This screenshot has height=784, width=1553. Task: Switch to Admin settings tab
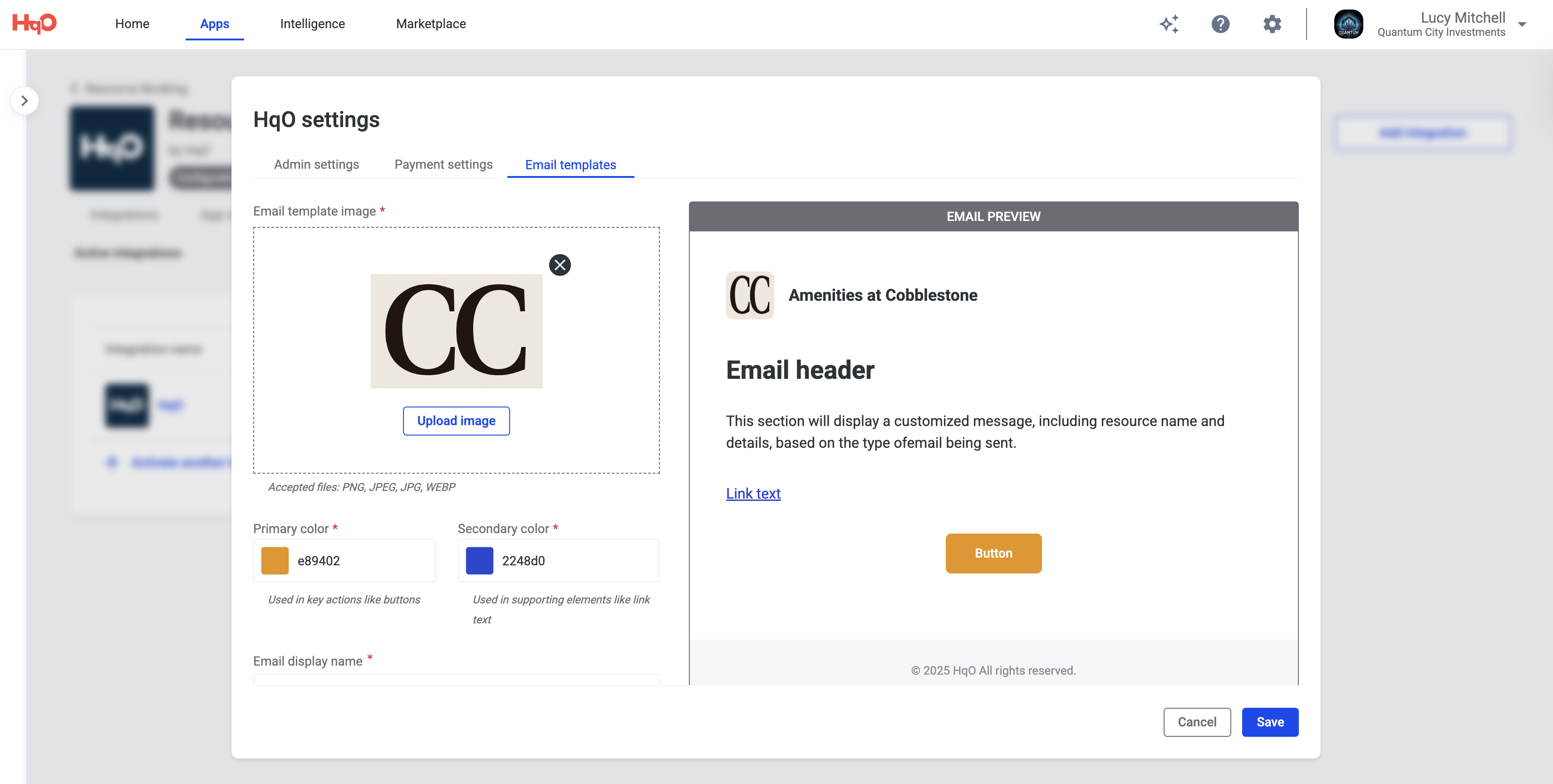tap(316, 165)
